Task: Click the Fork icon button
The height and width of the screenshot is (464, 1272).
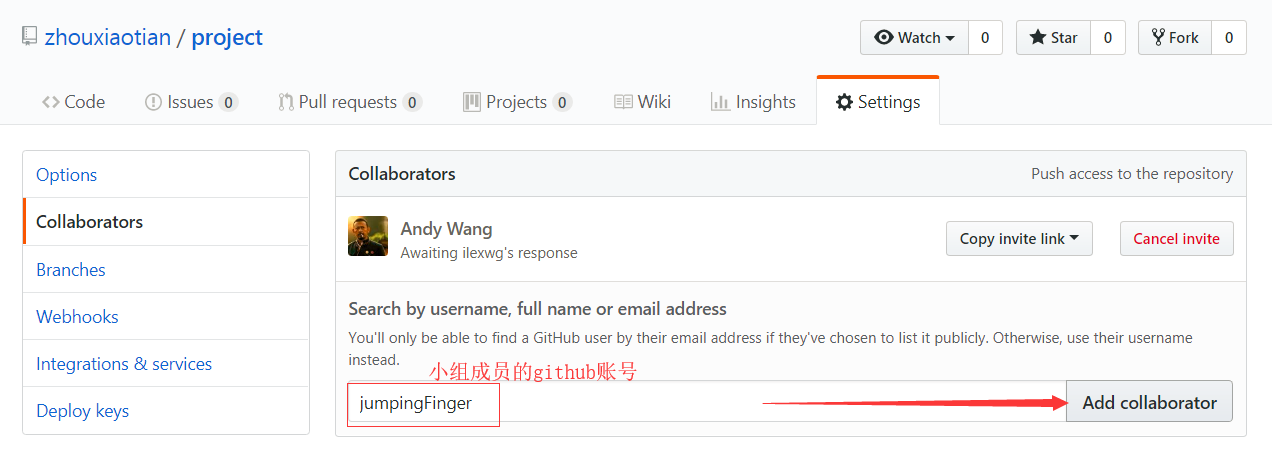Action: click(x=1175, y=38)
